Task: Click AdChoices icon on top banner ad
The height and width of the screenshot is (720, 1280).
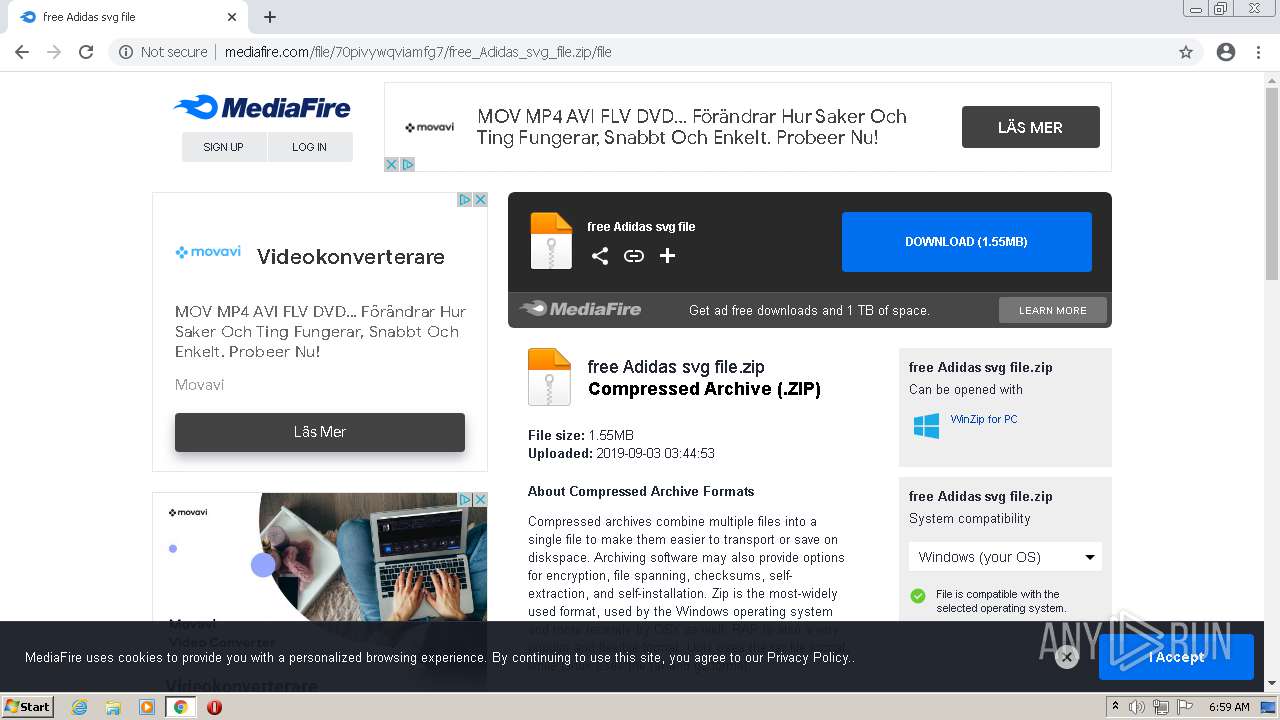Action: tap(407, 164)
